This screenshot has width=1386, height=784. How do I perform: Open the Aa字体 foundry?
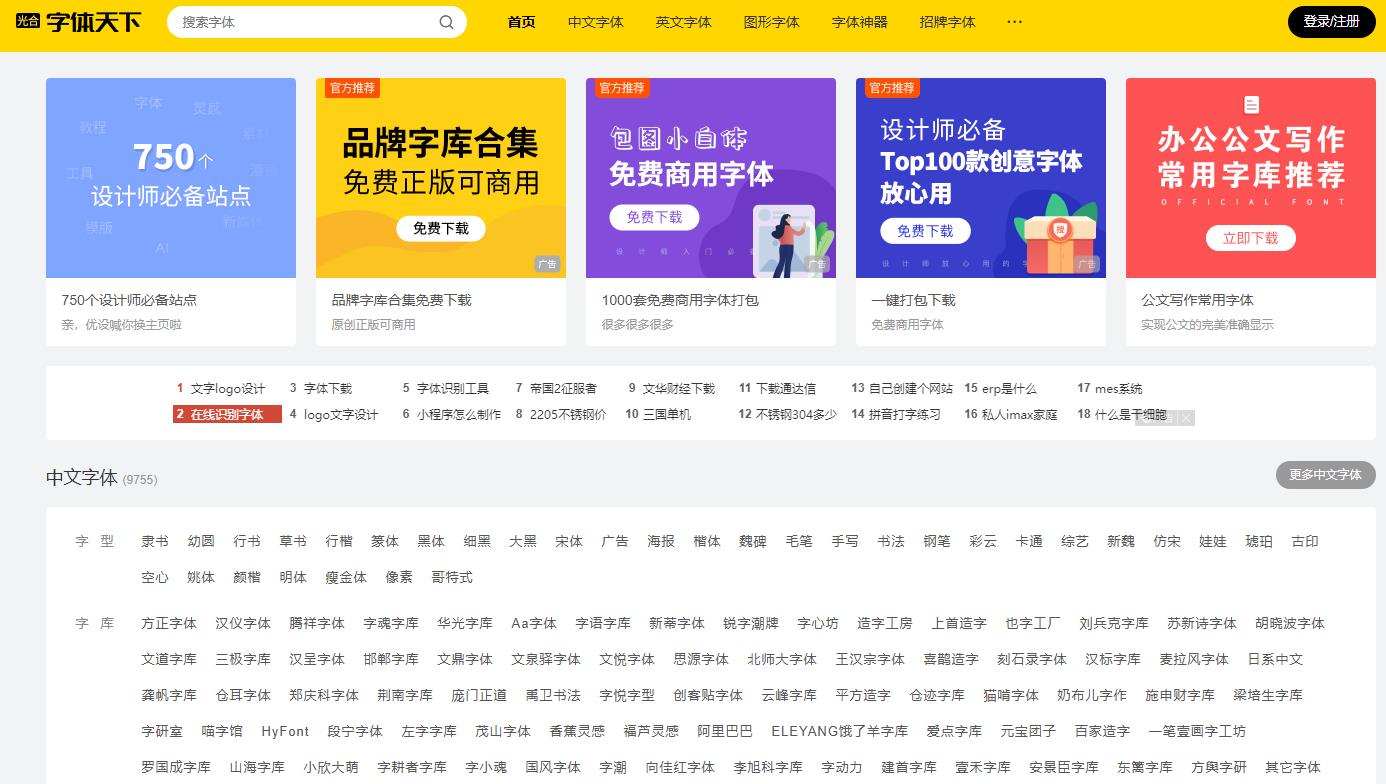pyautogui.click(x=534, y=623)
